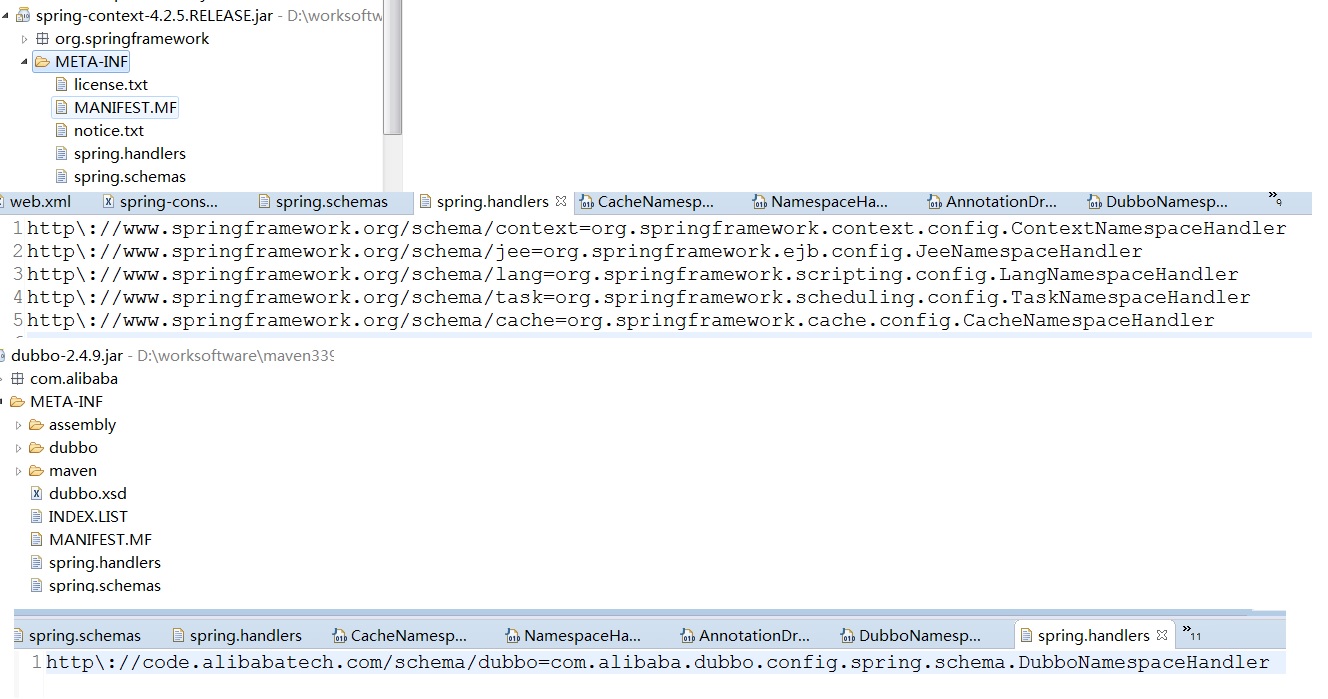
Task: Click line 5 CacheNamespaceHandler entry
Action: (620, 320)
